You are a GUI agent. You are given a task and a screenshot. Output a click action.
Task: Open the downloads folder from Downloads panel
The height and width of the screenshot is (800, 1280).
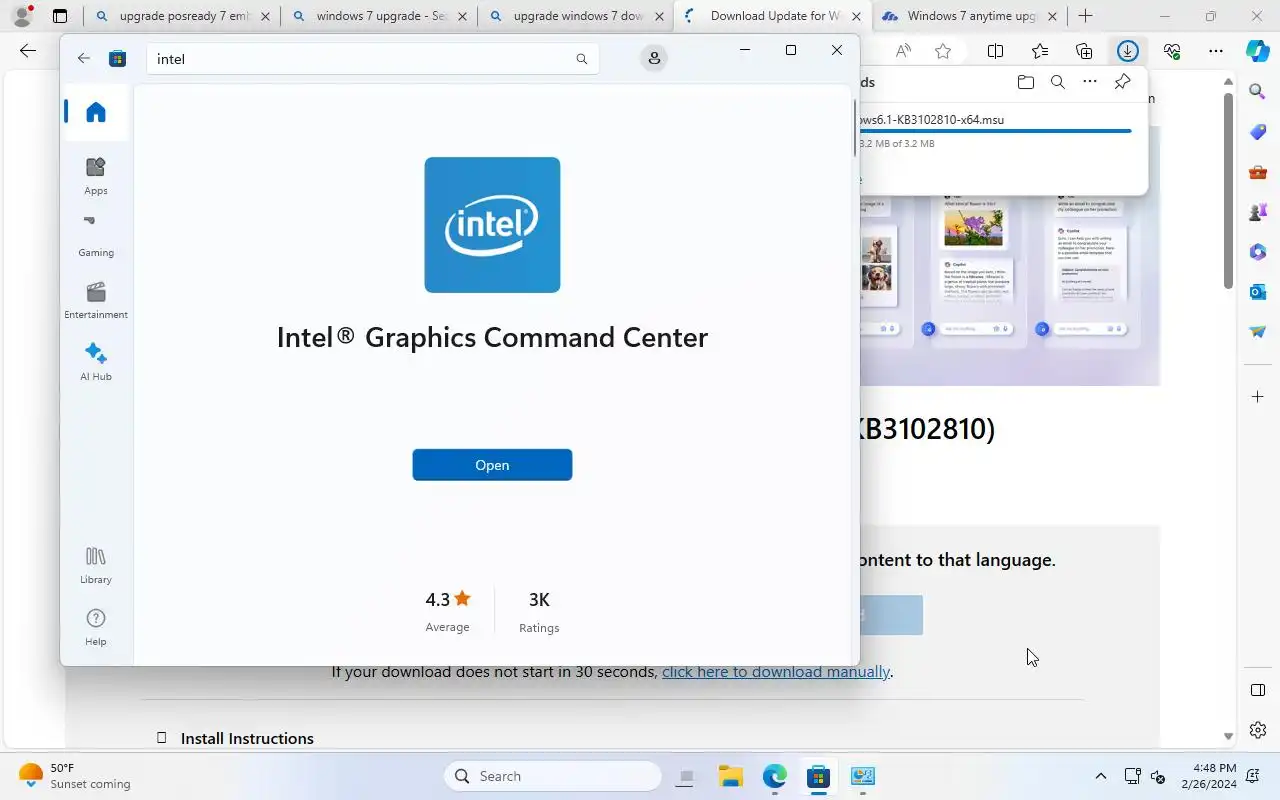click(x=1025, y=82)
